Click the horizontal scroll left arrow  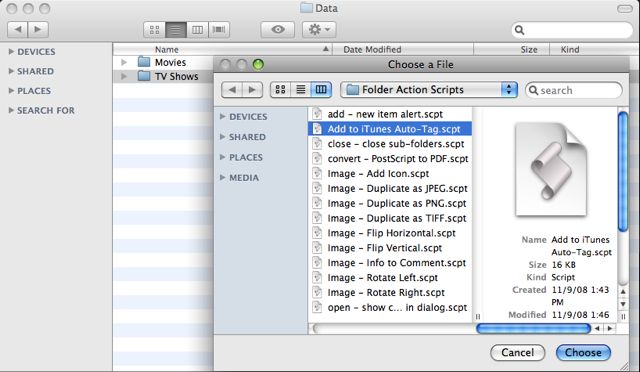click(x=597, y=328)
